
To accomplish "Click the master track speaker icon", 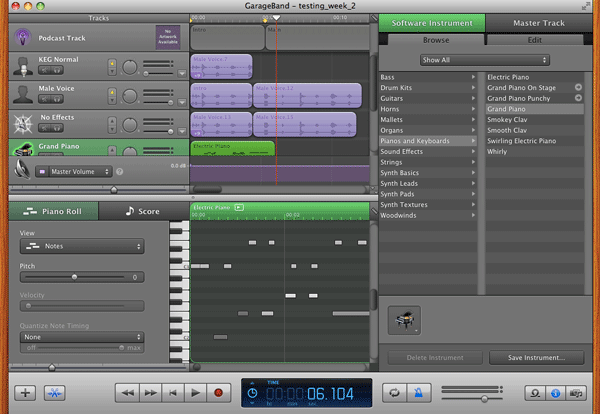I will 22,170.
